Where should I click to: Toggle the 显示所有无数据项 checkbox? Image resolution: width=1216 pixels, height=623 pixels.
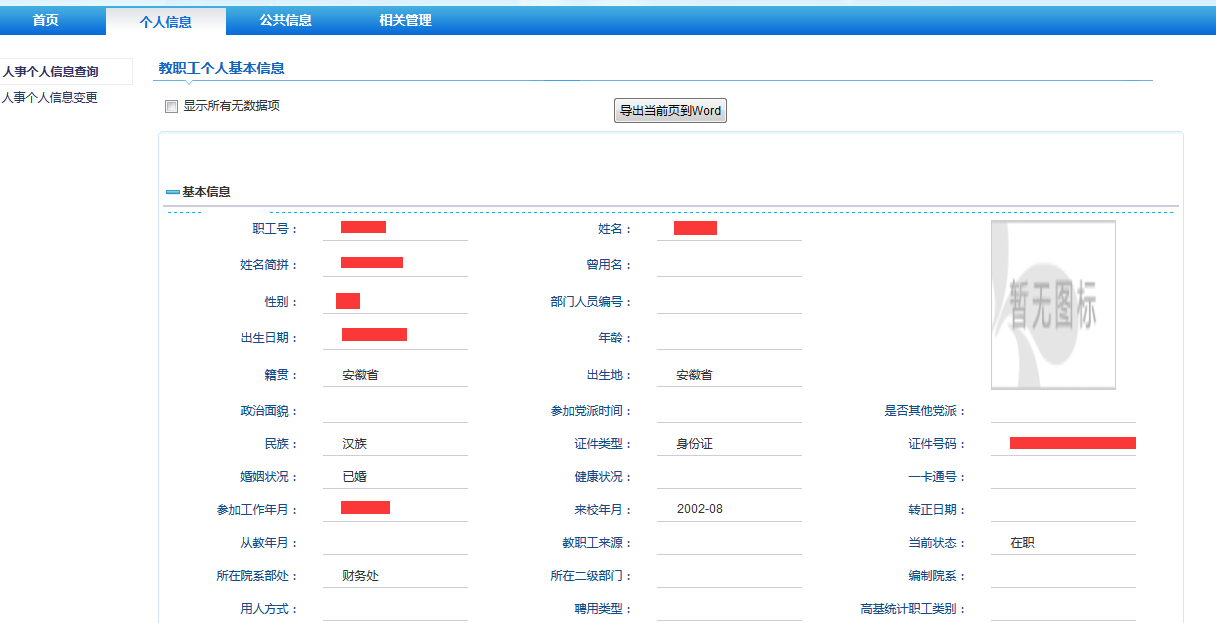pos(171,107)
